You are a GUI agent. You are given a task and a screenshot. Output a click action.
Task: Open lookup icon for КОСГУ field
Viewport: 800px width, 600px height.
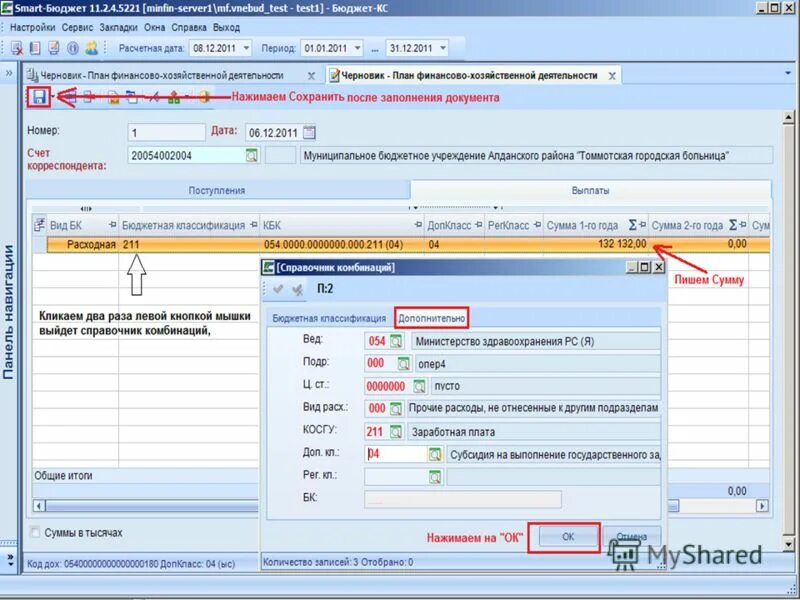tap(396, 432)
